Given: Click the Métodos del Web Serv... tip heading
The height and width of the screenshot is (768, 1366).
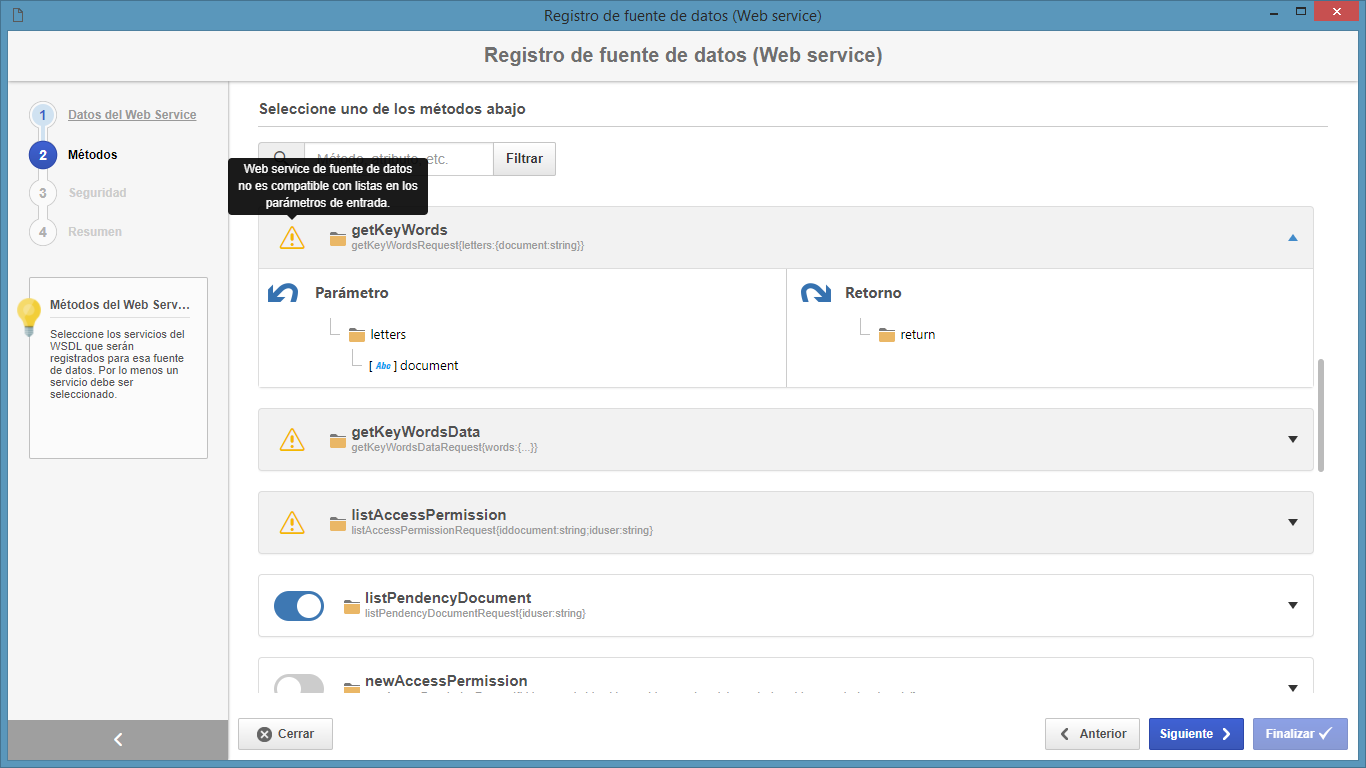Looking at the screenshot, I should [120, 305].
